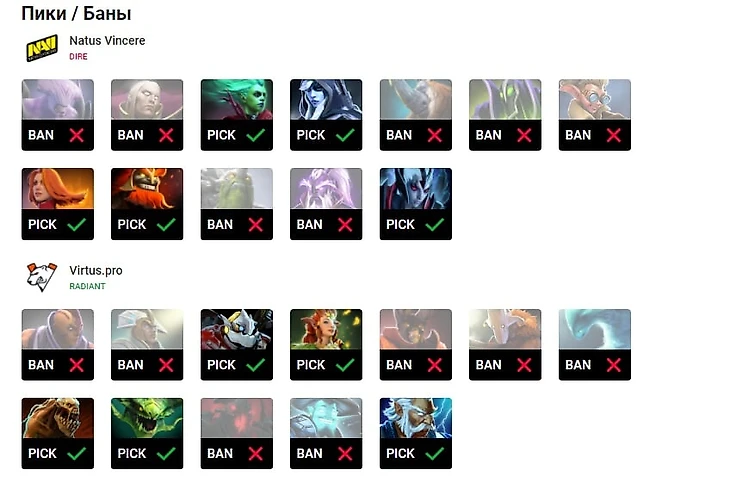The width and height of the screenshot is (730, 483).
Task: Select the picked Death Prophet hero portrait
Action: point(237,100)
